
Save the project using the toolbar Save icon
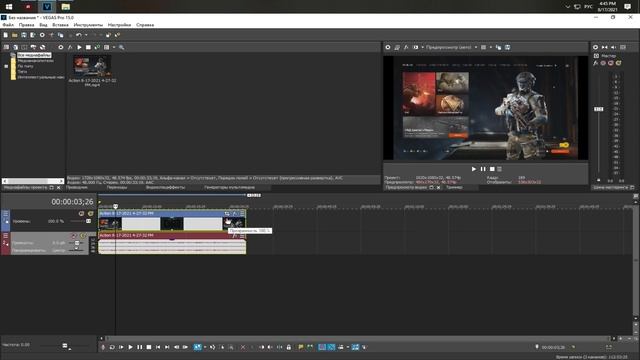point(24,36)
